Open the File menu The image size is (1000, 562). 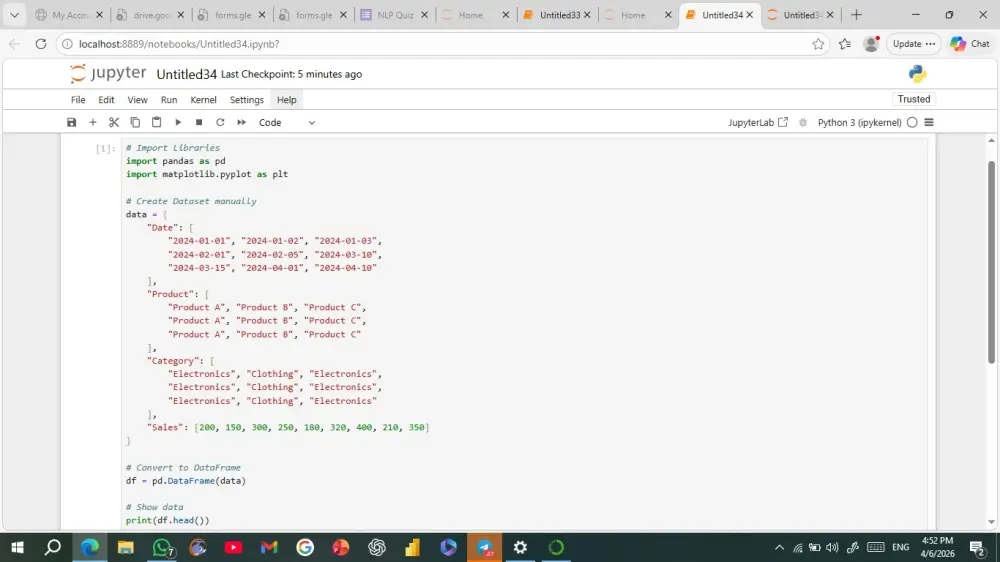click(78, 100)
